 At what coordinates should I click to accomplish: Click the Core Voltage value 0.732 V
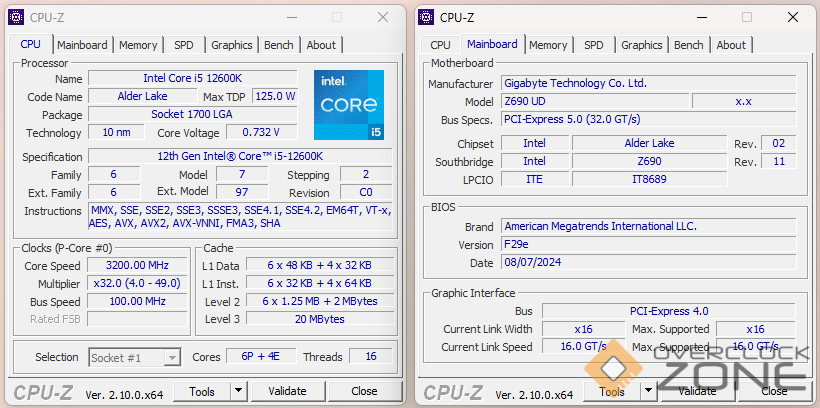pos(261,132)
